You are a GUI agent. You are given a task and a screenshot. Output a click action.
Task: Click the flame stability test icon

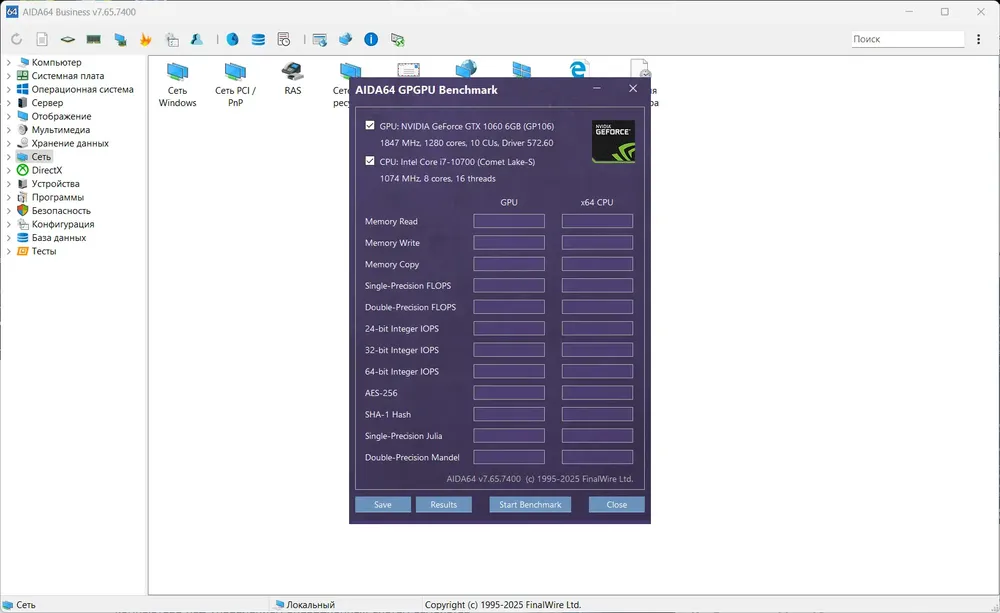click(x=145, y=40)
